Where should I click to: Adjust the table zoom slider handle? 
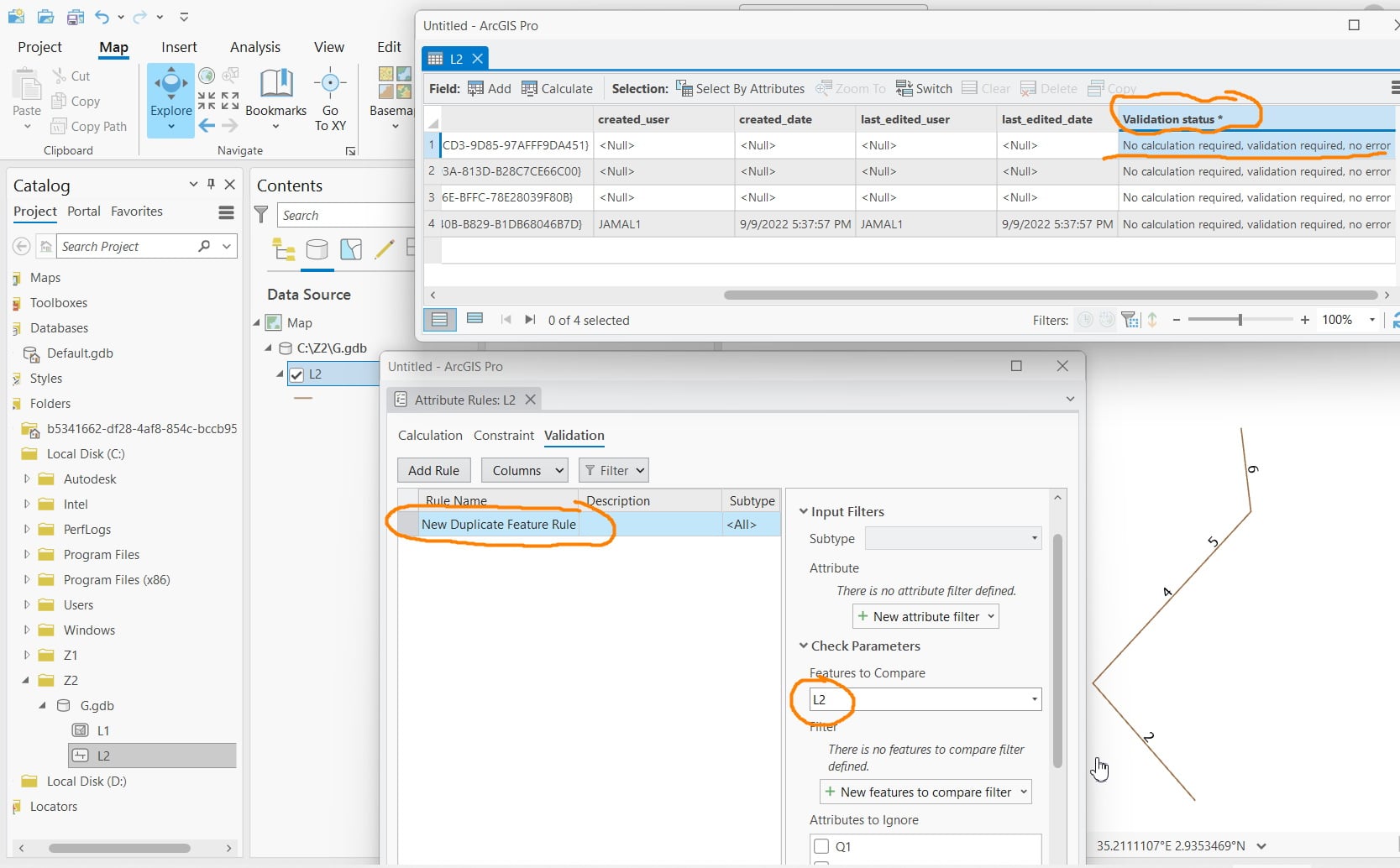point(1240,320)
